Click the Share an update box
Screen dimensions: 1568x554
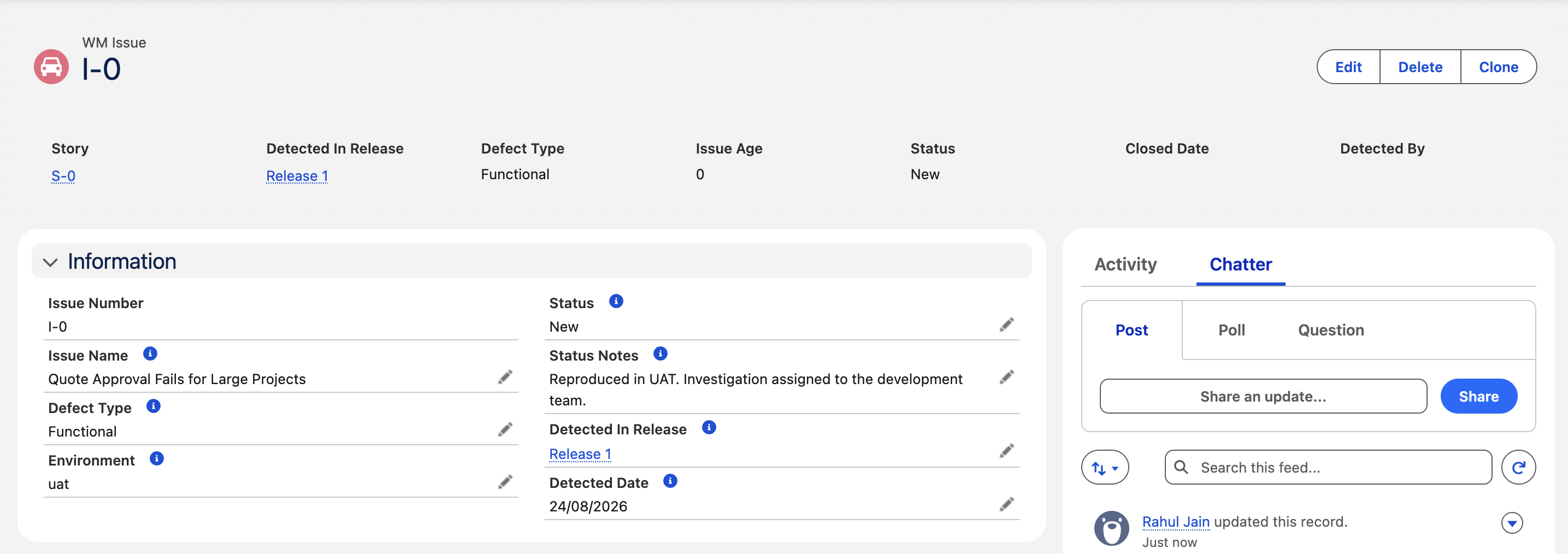pyautogui.click(x=1263, y=396)
